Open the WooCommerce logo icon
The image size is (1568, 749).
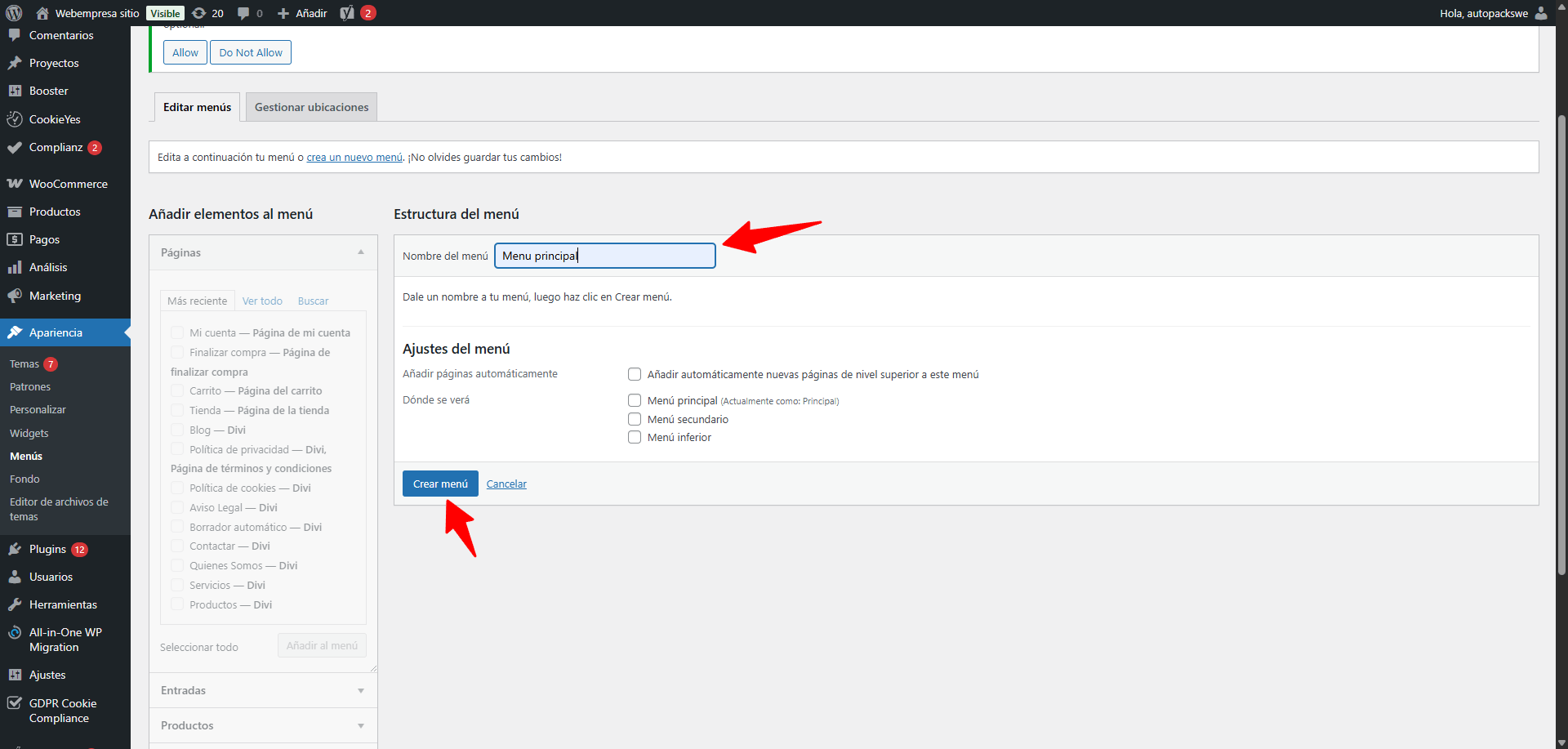pos(15,184)
